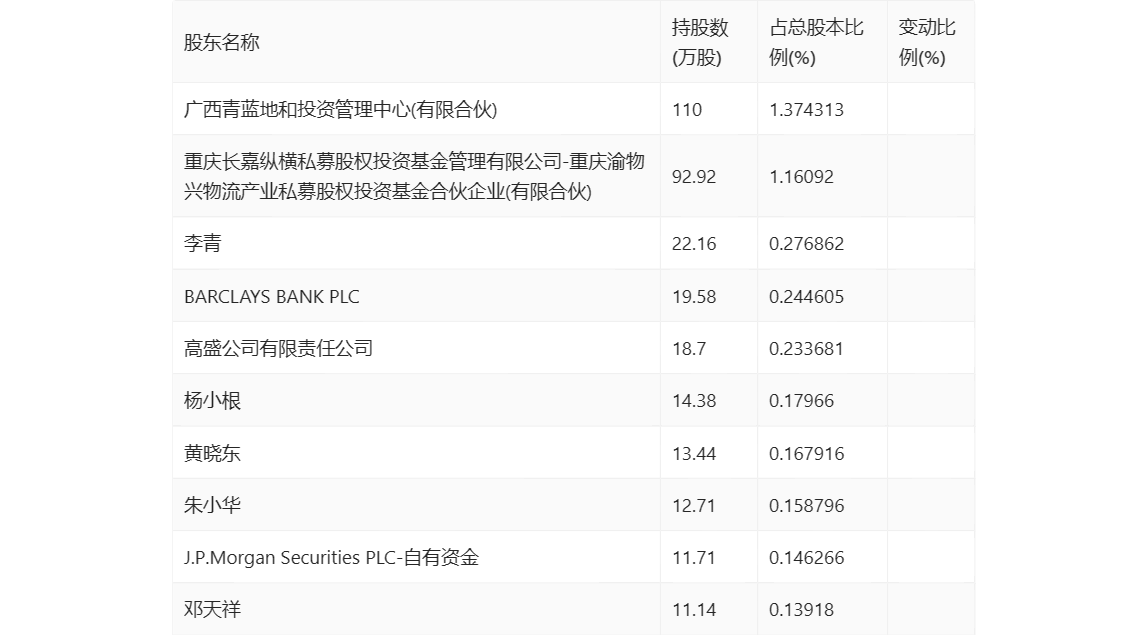Click the 1.374313 percentage cell

(806, 109)
